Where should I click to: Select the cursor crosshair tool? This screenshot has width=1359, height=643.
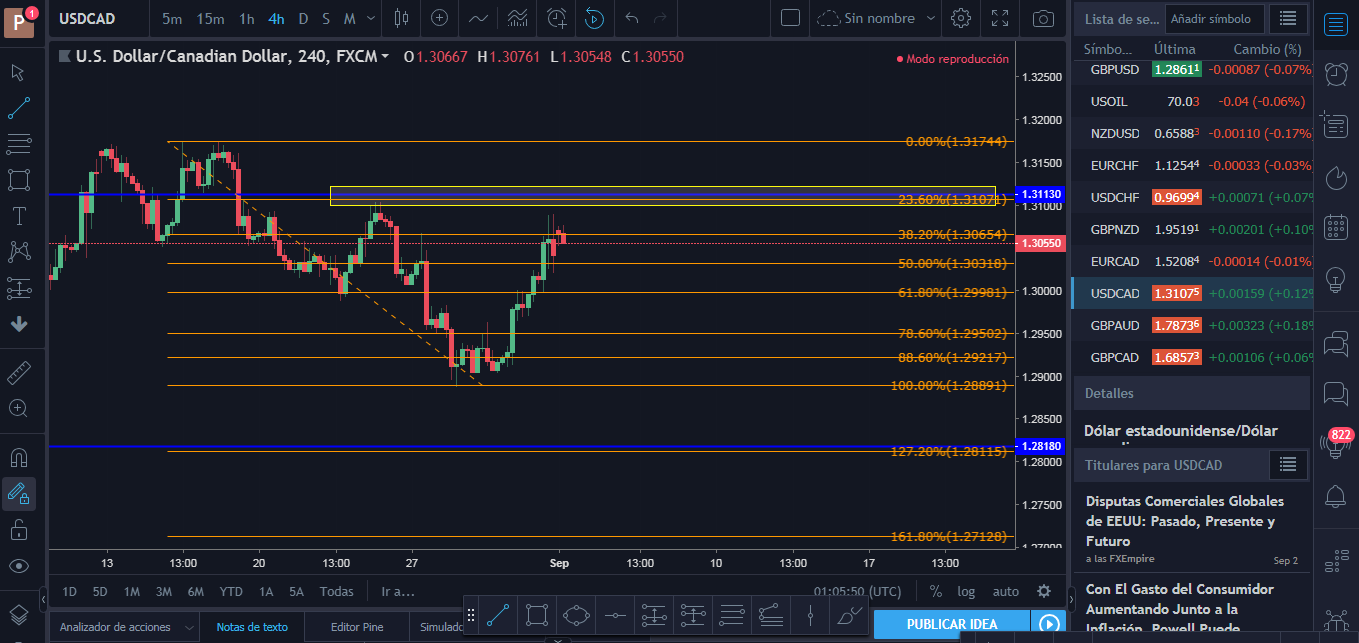[18, 72]
